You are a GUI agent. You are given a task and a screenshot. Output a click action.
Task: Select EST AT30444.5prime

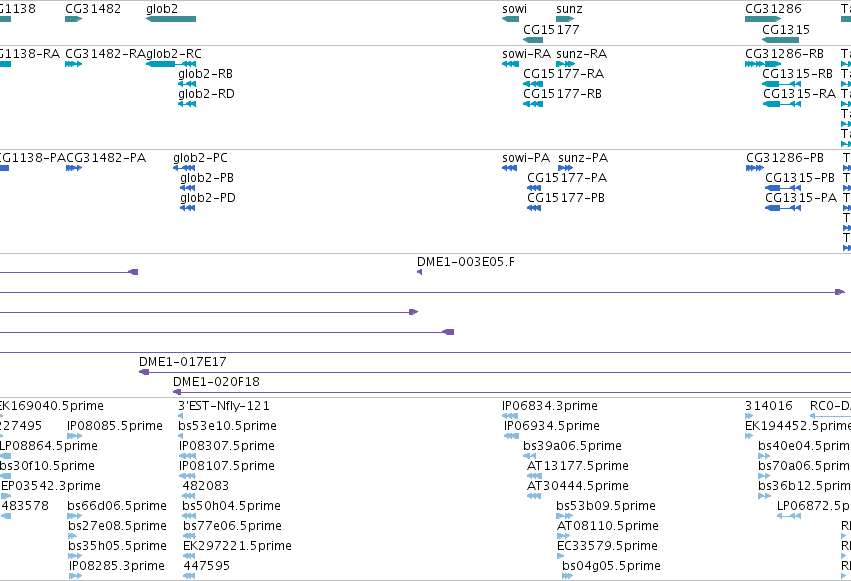[x=534, y=496]
